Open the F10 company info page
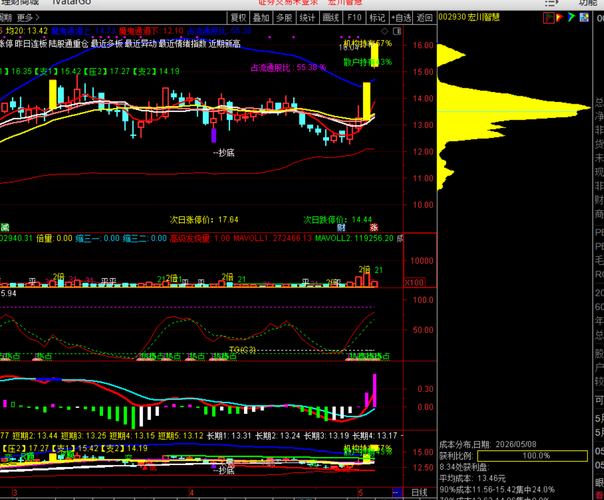This screenshot has width=604, height=500. tap(354, 17)
